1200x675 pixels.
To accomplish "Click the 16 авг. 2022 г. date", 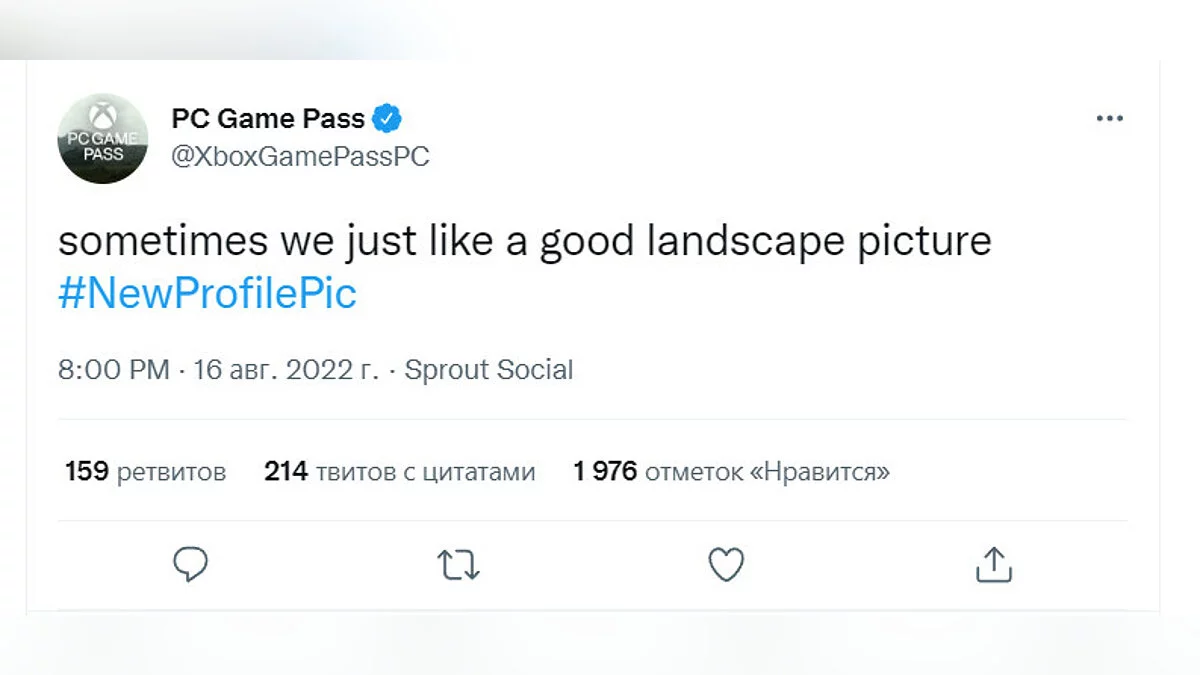I will (x=286, y=370).
